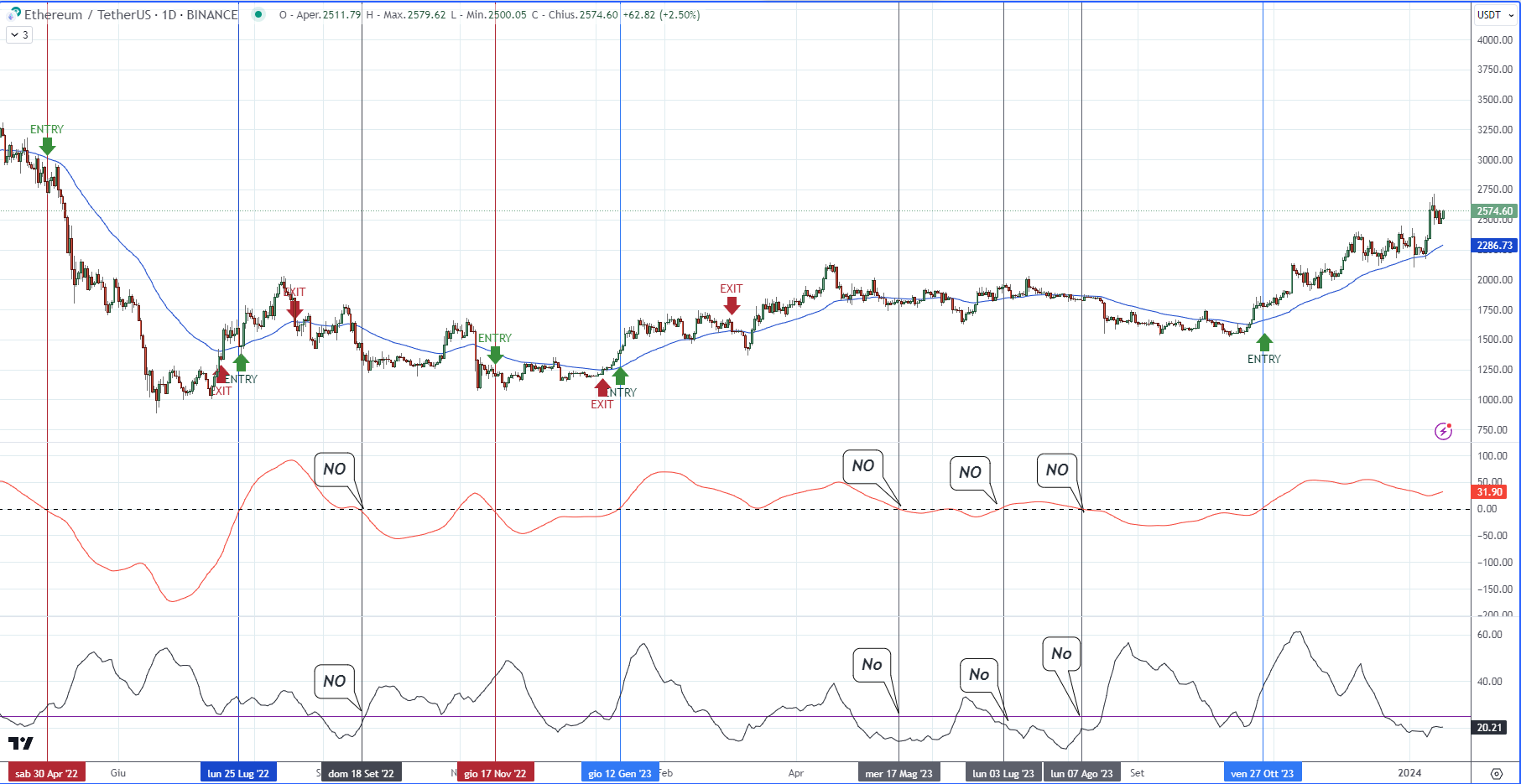
Task: Expand the collapsed indicators legend showing 3
Action: tap(19, 34)
